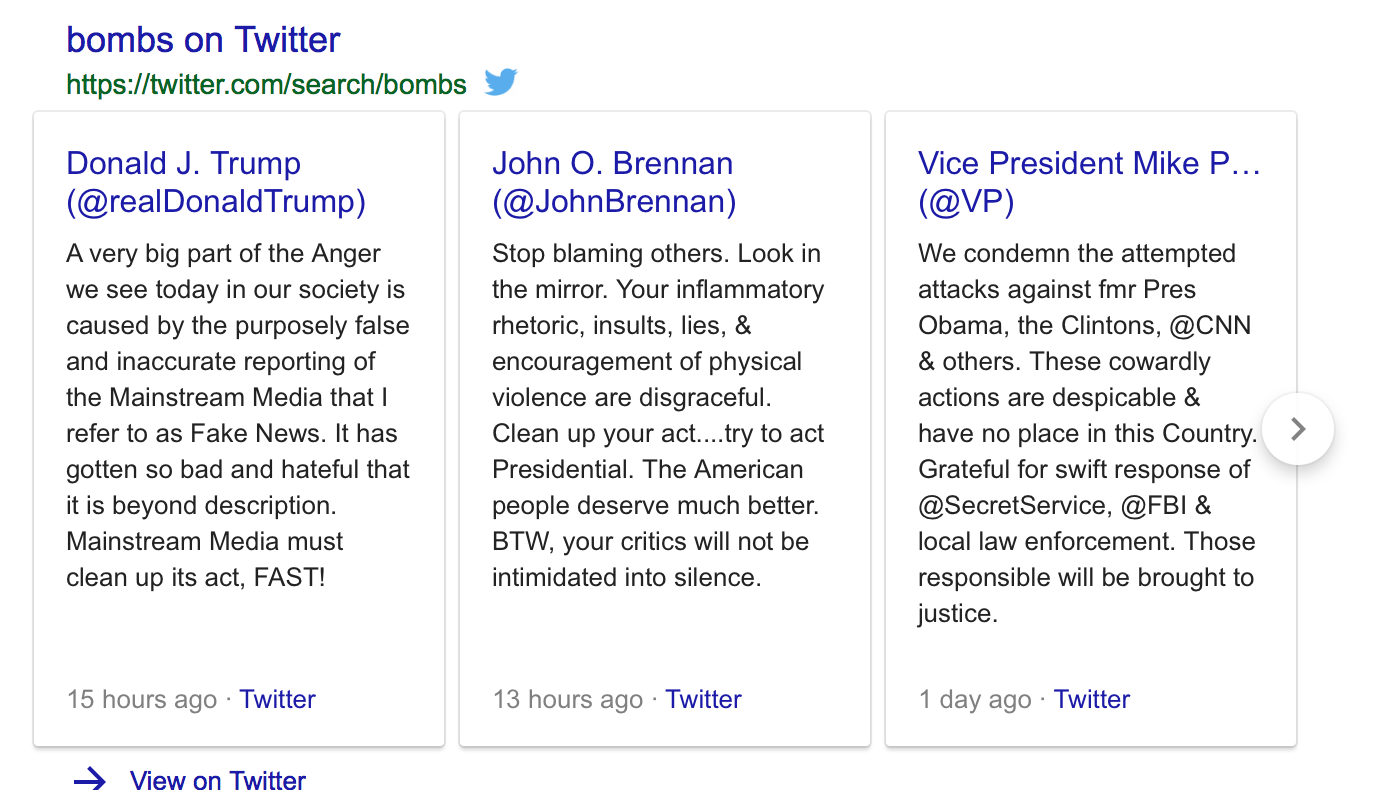The image size is (1382, 790).
Task: Click Trump's tweet text about Mainstream Media
Action: click(238, 415)
